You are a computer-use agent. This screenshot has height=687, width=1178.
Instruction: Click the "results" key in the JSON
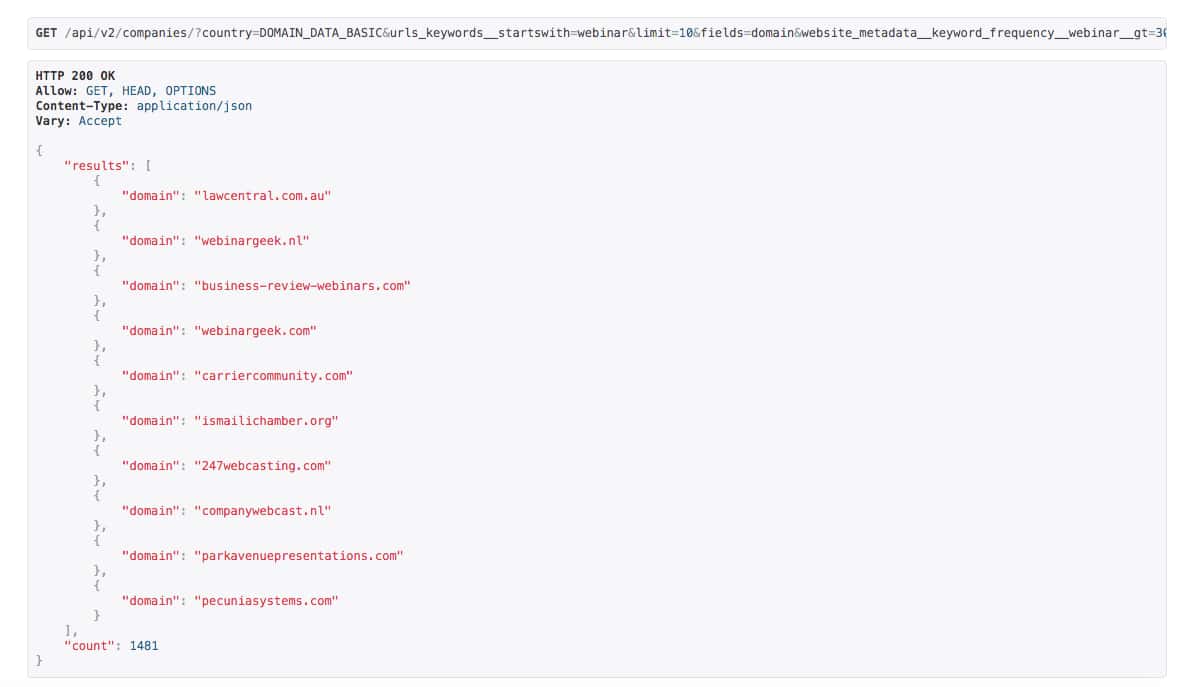point(96,165)
